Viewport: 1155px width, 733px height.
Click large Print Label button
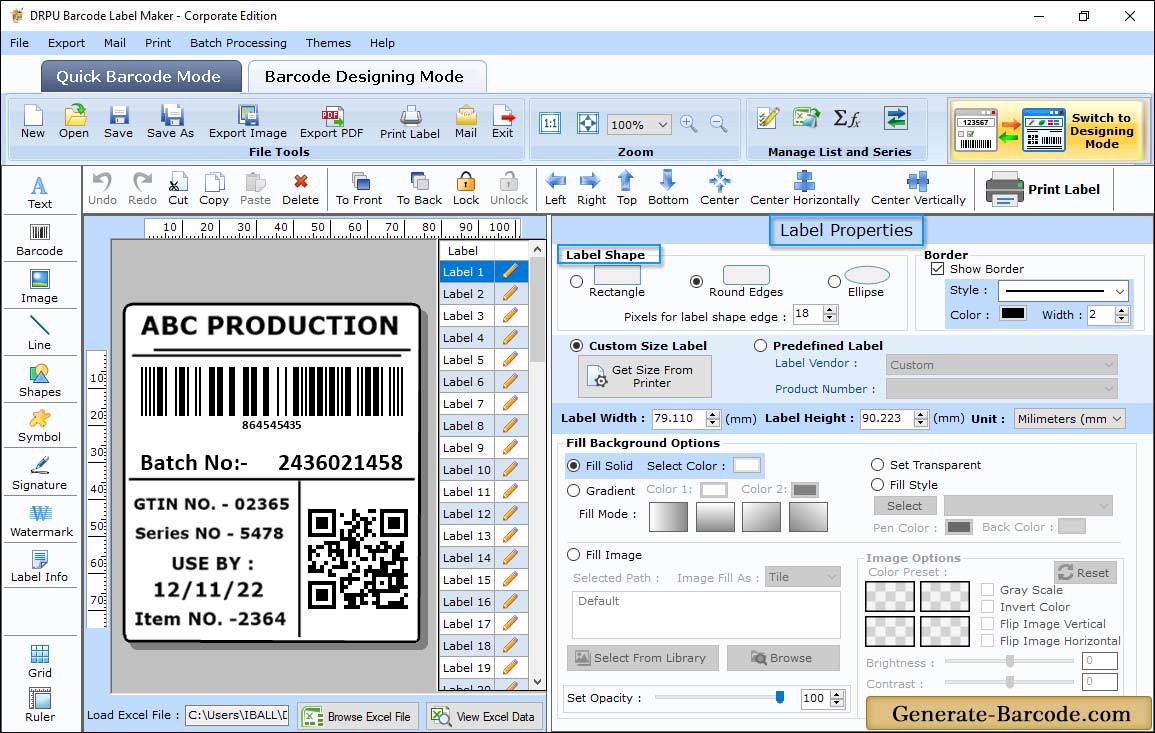coord(1043,189)
